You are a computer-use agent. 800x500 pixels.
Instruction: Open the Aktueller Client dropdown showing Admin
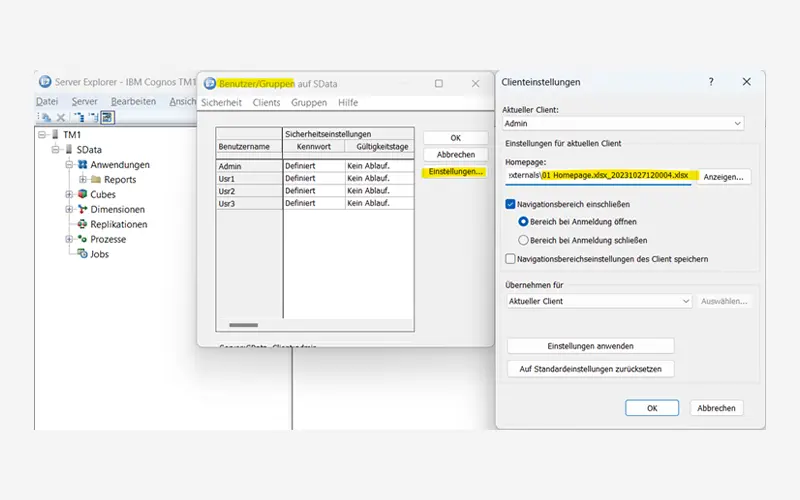623,123
